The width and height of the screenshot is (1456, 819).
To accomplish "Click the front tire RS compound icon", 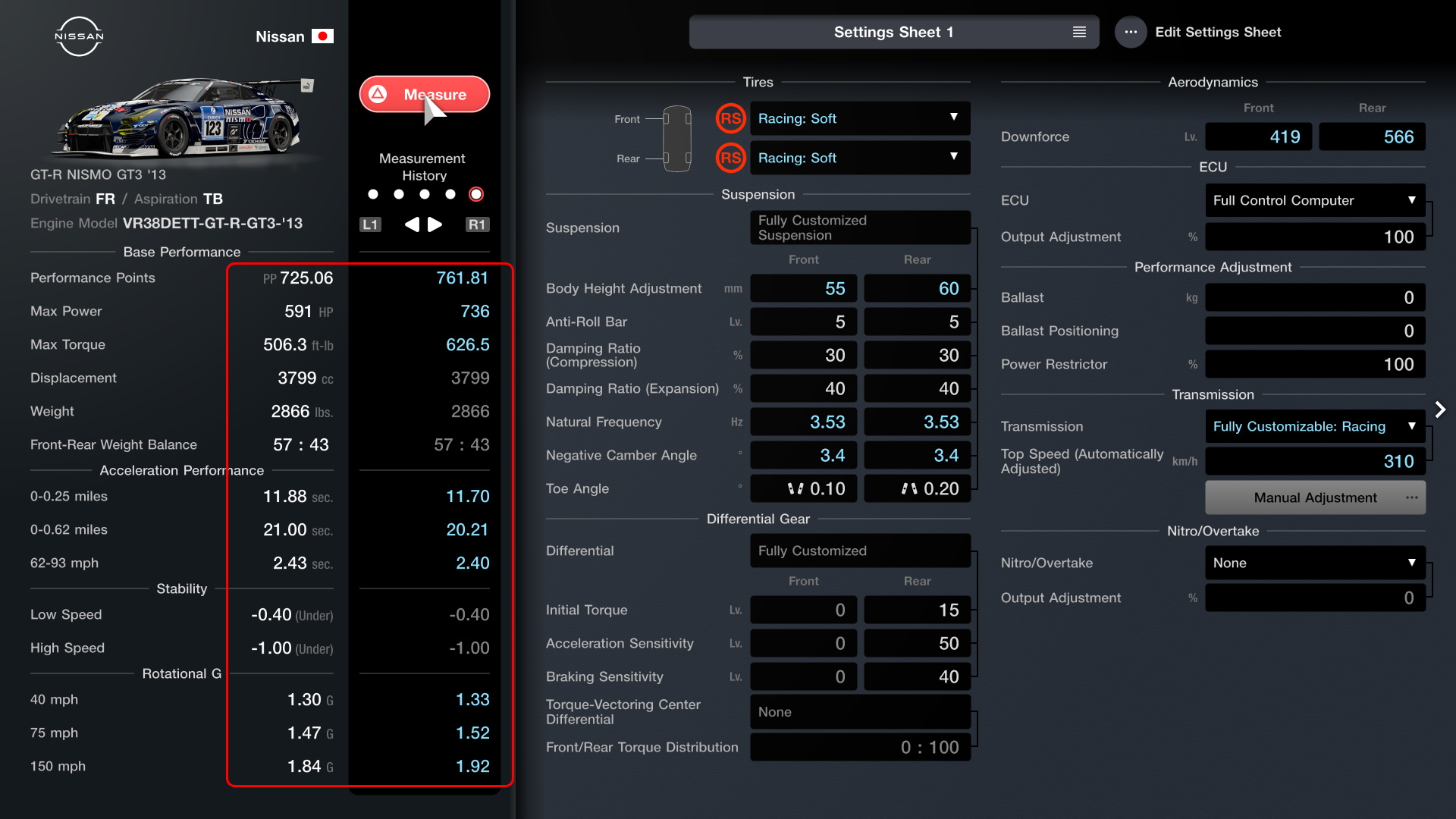I will (730, 118).
